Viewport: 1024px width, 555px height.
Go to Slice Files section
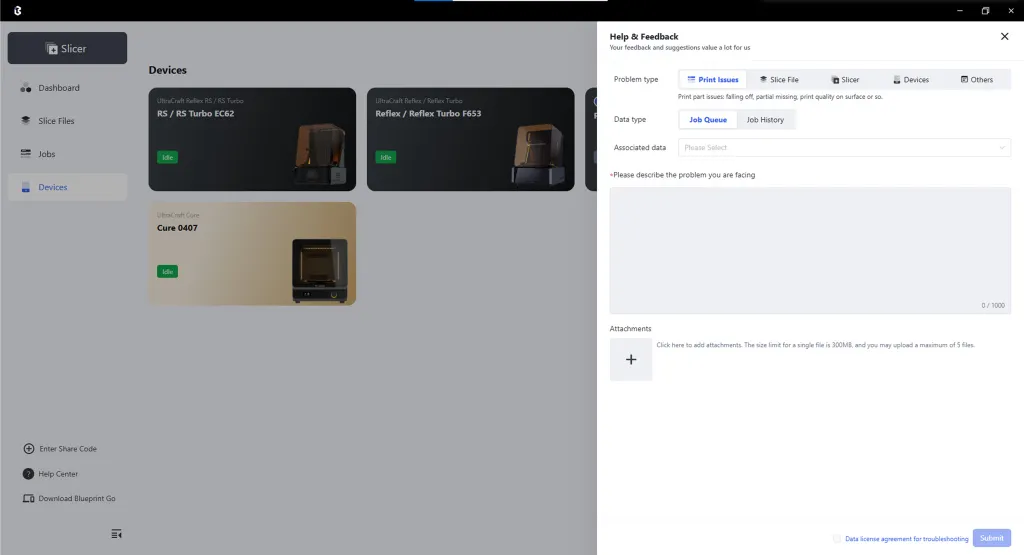[x=56, y=121]
